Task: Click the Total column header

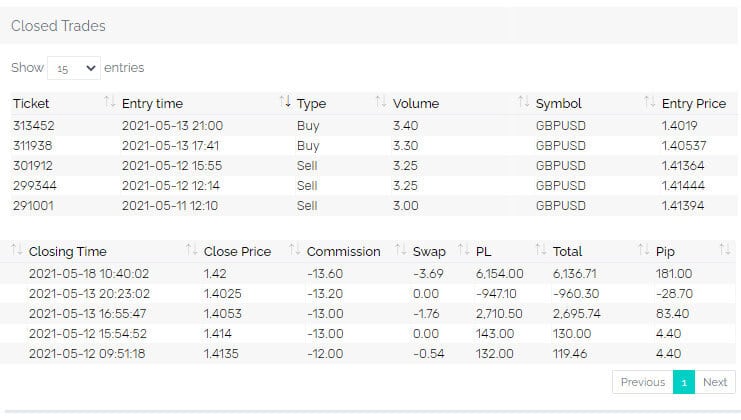Action: point(567,251)
